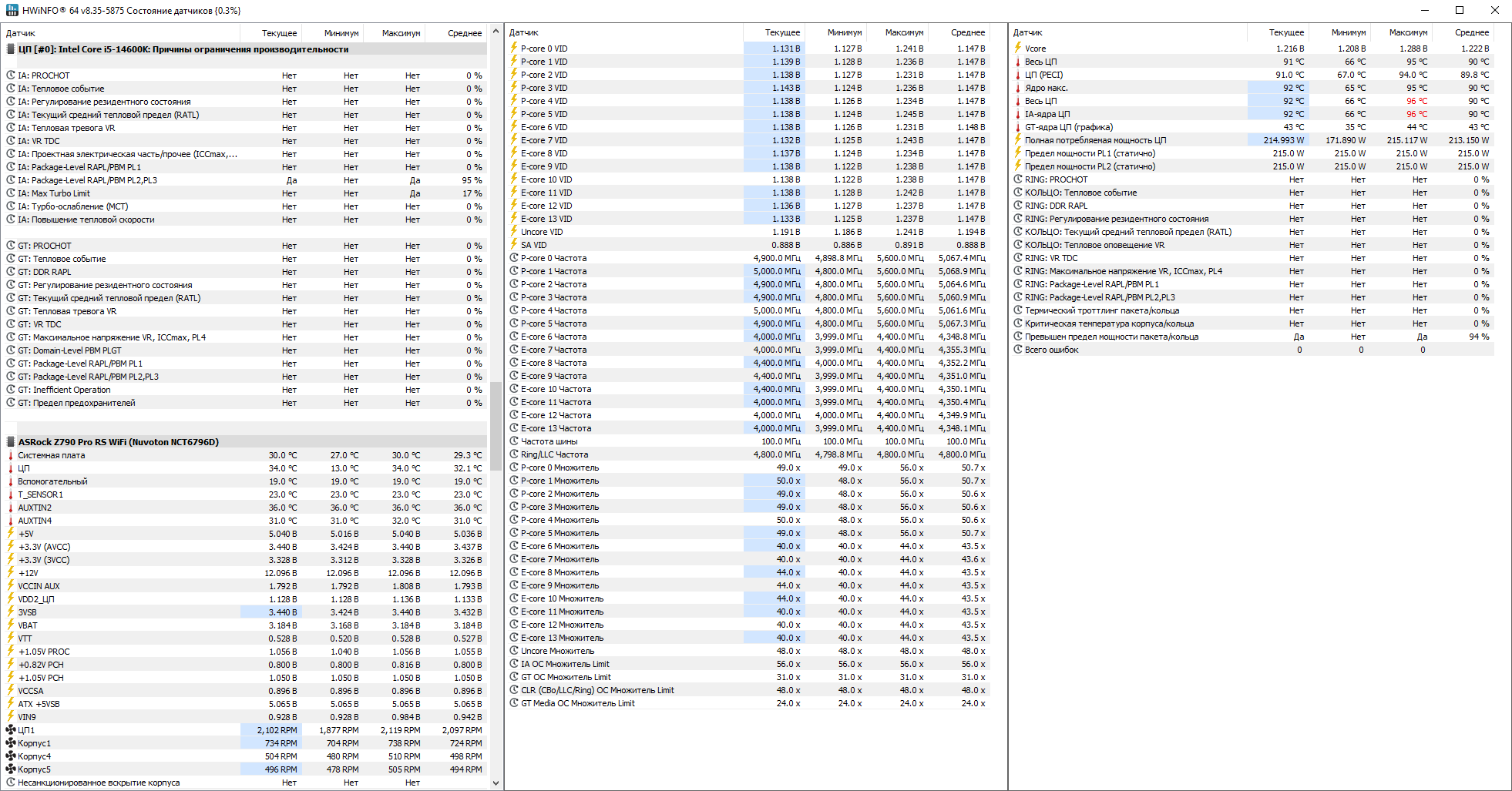This screenshot has height=791, width=1512.
Task: Click the clock icon beside Частота шины
Action: [514, 441]
